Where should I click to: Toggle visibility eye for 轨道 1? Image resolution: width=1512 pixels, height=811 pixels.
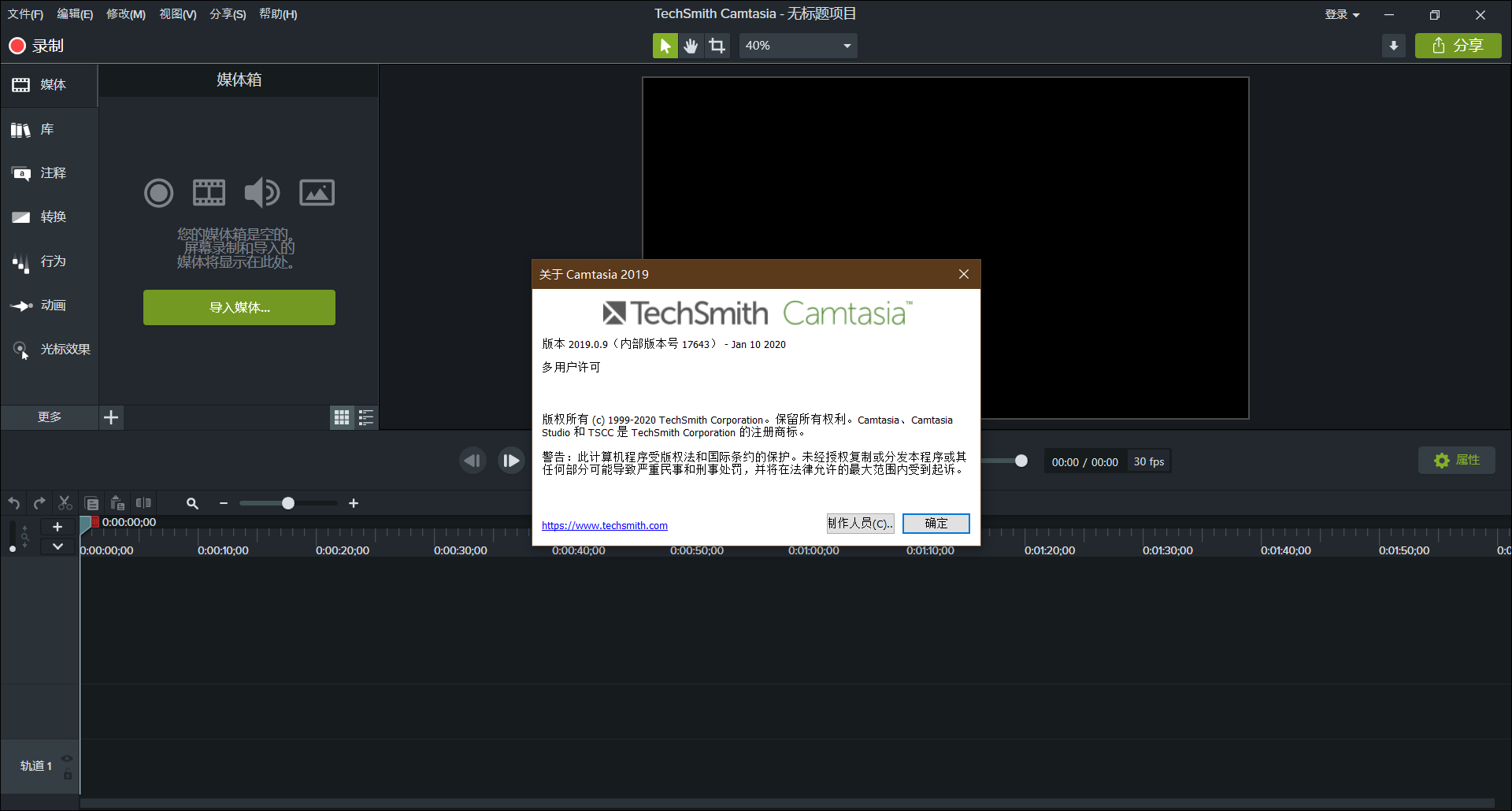coord(67,759)
